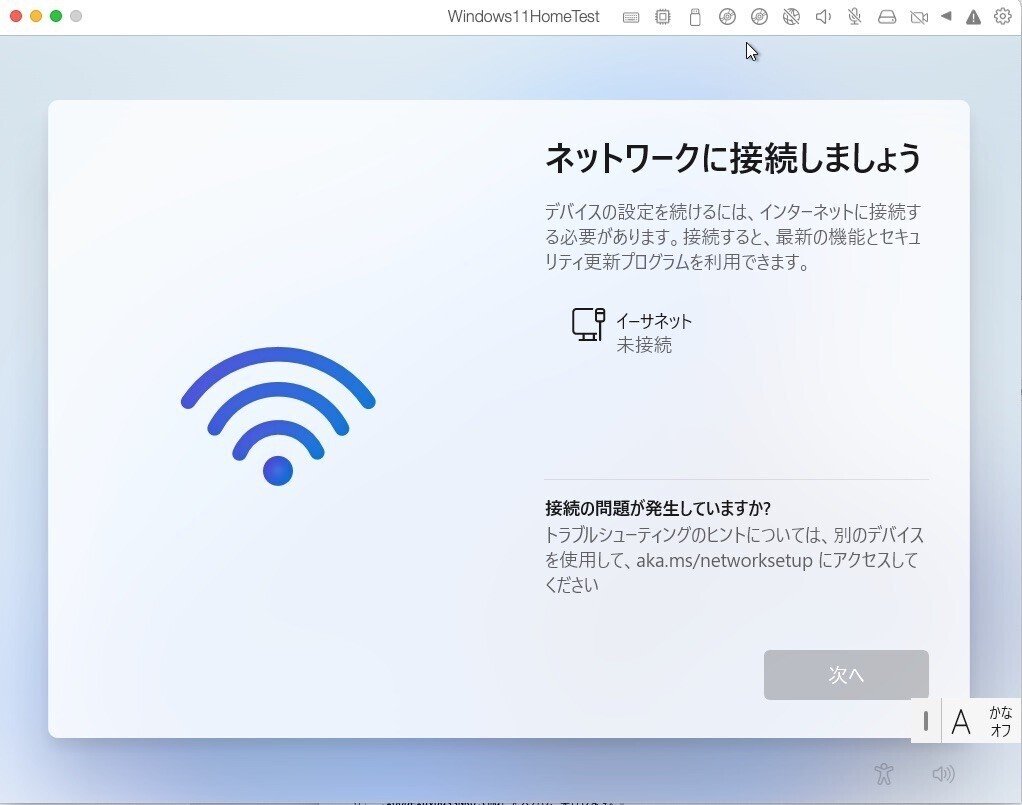Viewport: 1022px width, 805px height.
Task: Close the VM window with red button
Action: (16, 16)
